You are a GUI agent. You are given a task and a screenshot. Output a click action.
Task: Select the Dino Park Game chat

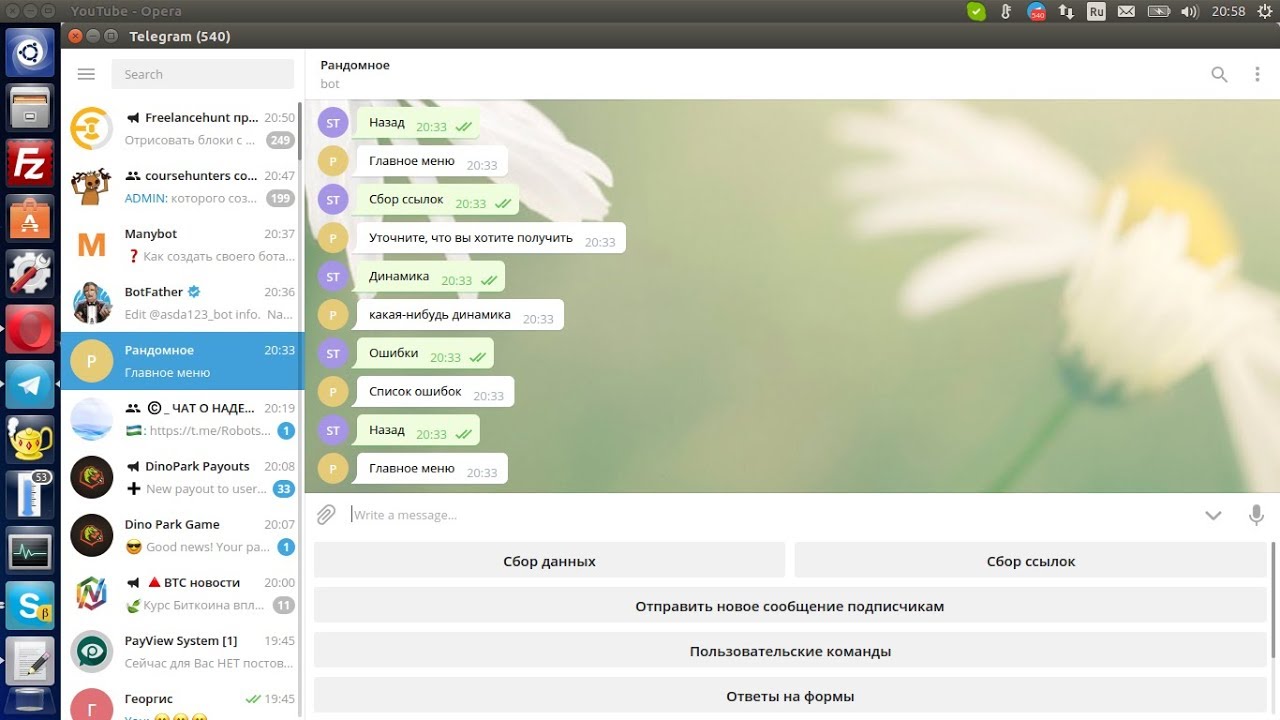coord(182,535)
